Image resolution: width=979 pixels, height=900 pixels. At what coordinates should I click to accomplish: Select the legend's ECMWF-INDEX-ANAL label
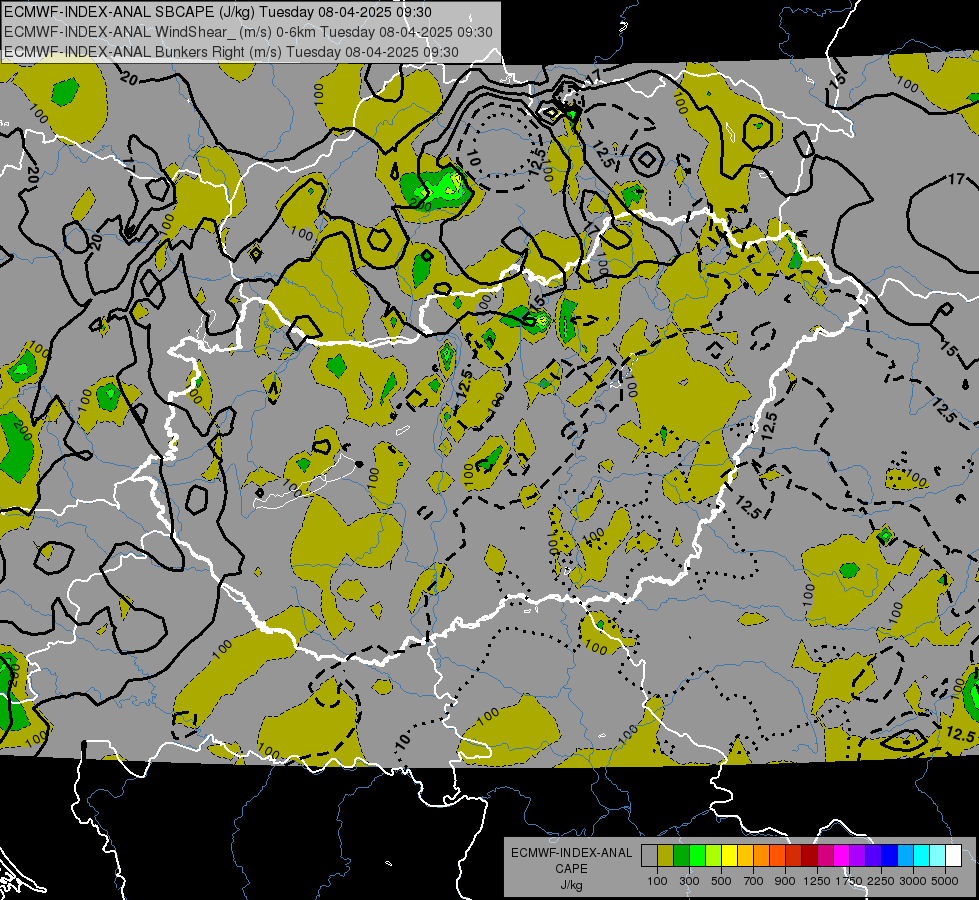[x=572, y=853]
